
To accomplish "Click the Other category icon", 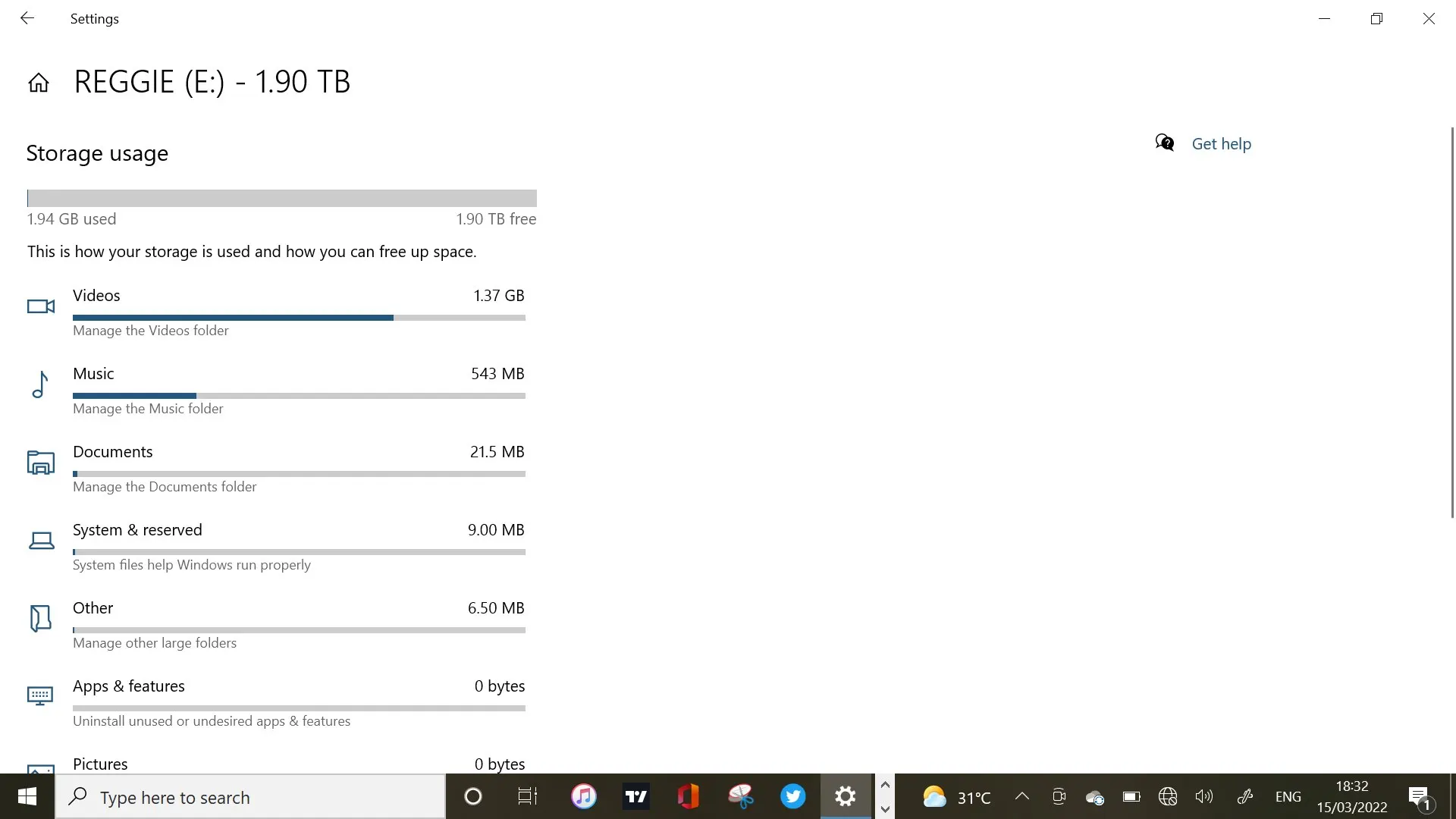I will (x=41, y=619).
